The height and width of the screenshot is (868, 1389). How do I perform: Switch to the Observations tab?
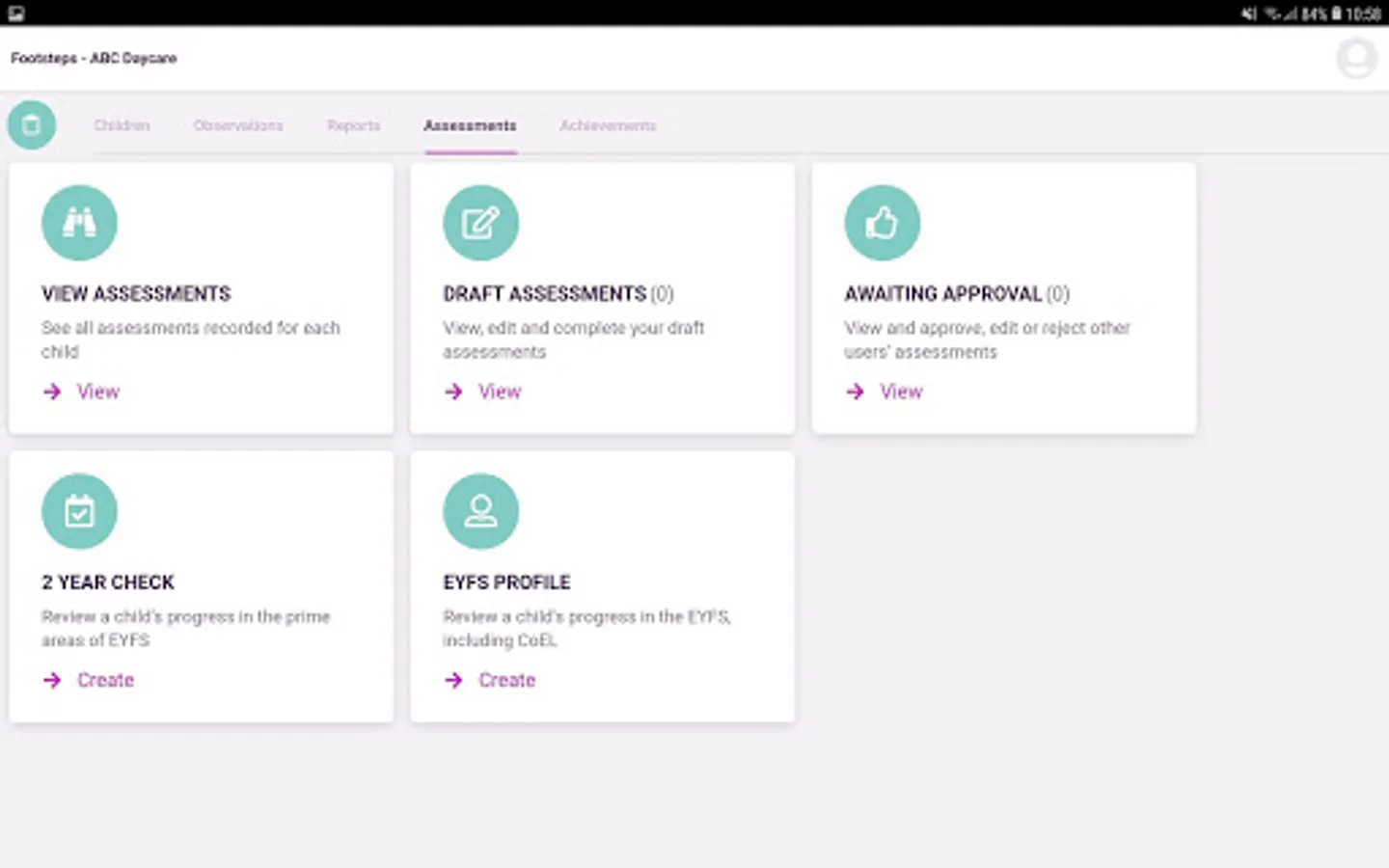(x=238, y=125)
